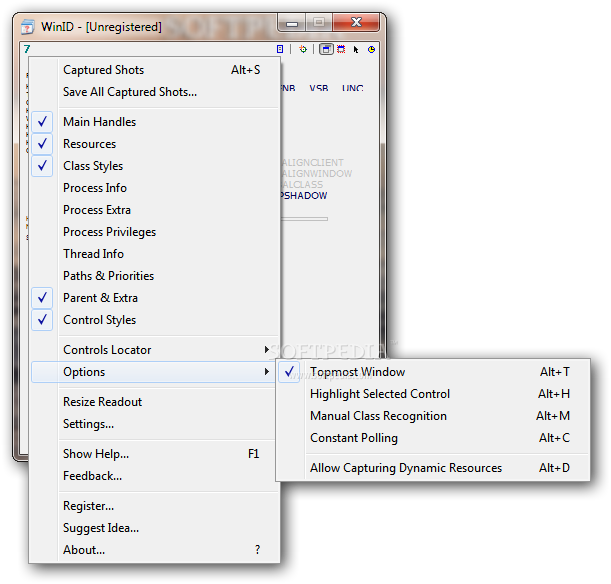Click the black mouse pointer toolbar icon
This screenshot has height=584, width=611.
coord(356,49)
